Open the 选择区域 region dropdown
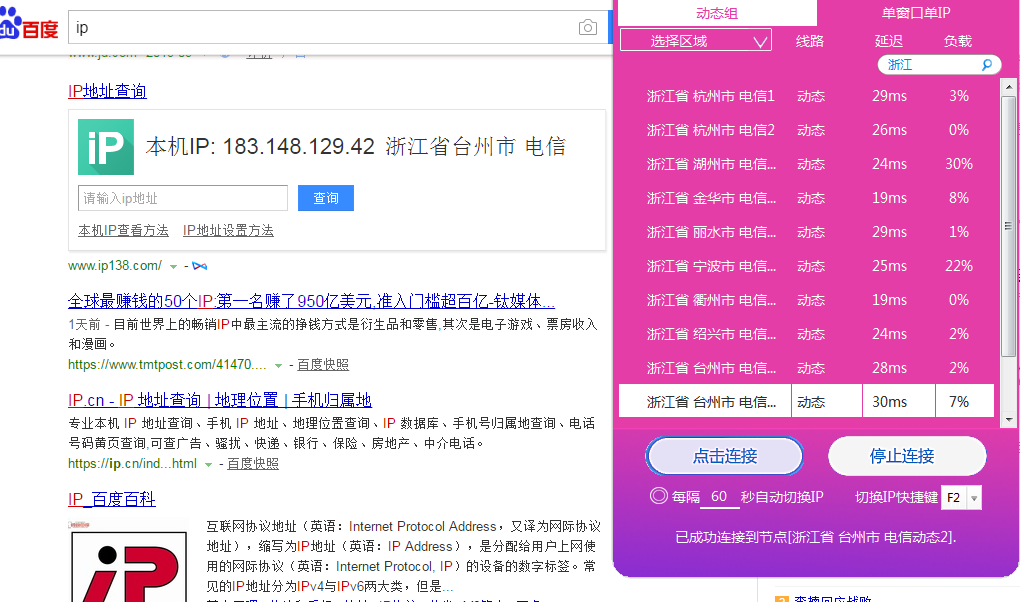 [695, 40]
